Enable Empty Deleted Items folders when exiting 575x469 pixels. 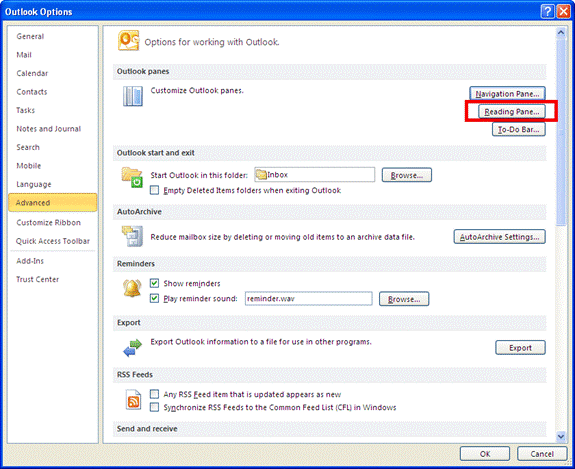154,190
